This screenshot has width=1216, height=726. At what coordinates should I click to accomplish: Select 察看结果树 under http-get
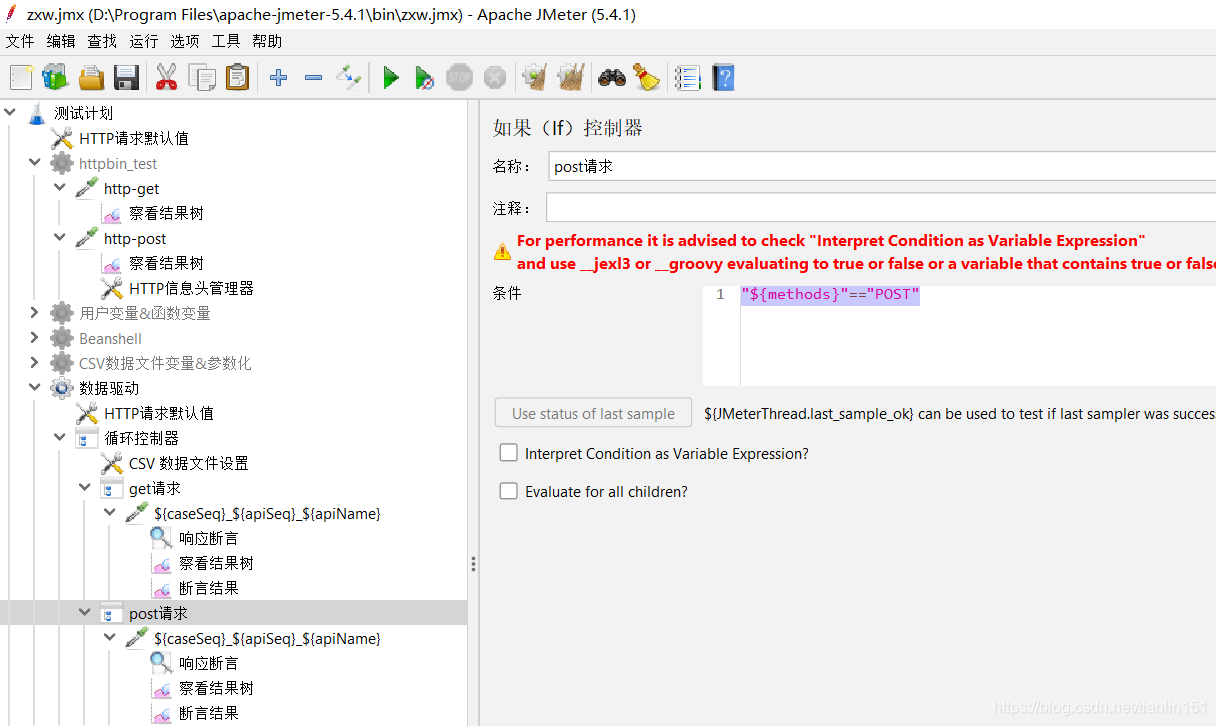click(x=166, y=213)
